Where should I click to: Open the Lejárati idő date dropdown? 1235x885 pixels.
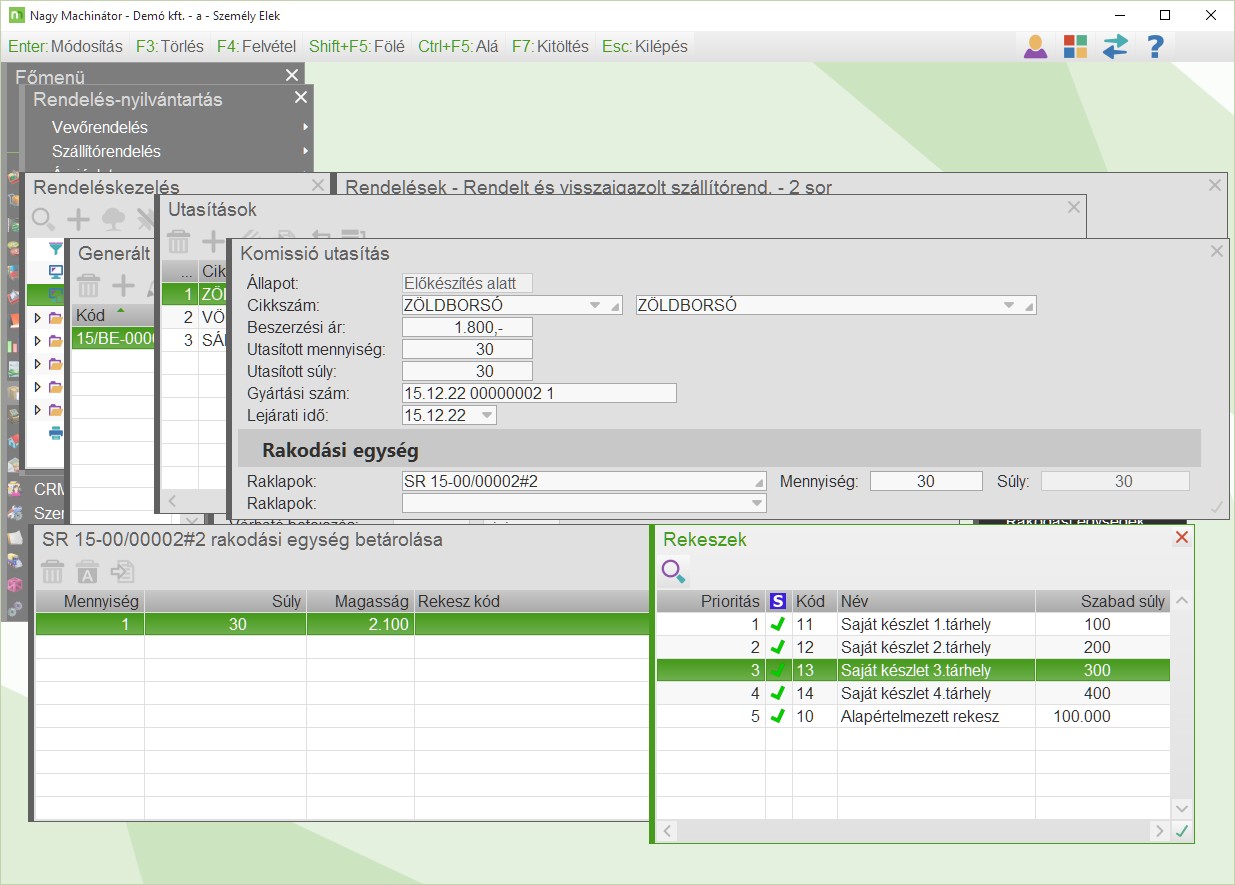486,415
